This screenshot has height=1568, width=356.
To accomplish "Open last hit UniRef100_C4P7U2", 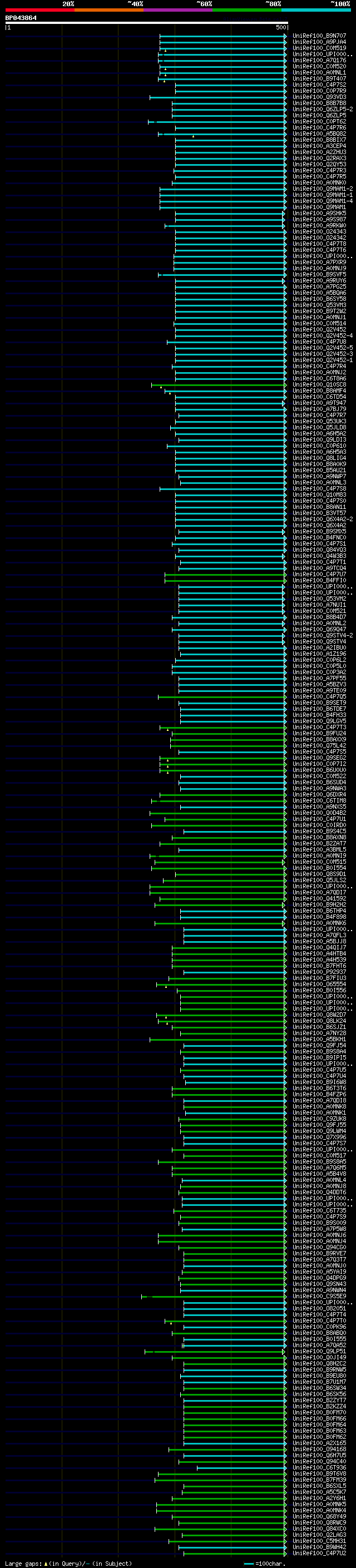I will pyautogui.click(x=319, y=1553).
